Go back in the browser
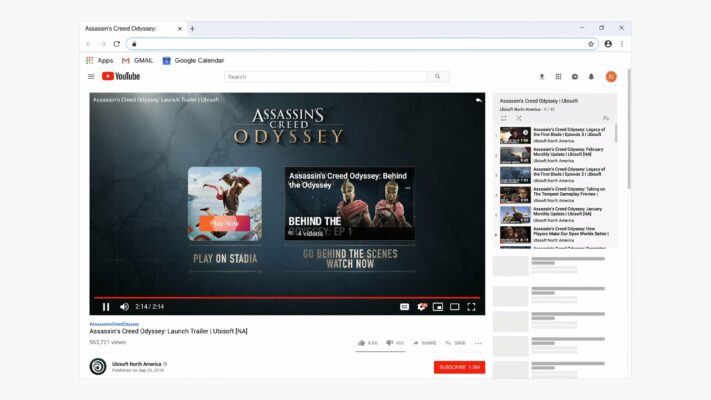This screenshot has width=711, height=400. (x=89, y=44)
